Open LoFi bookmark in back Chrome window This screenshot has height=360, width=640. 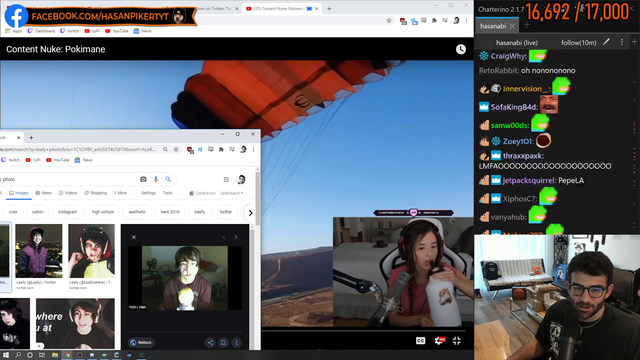click(93, 31)
